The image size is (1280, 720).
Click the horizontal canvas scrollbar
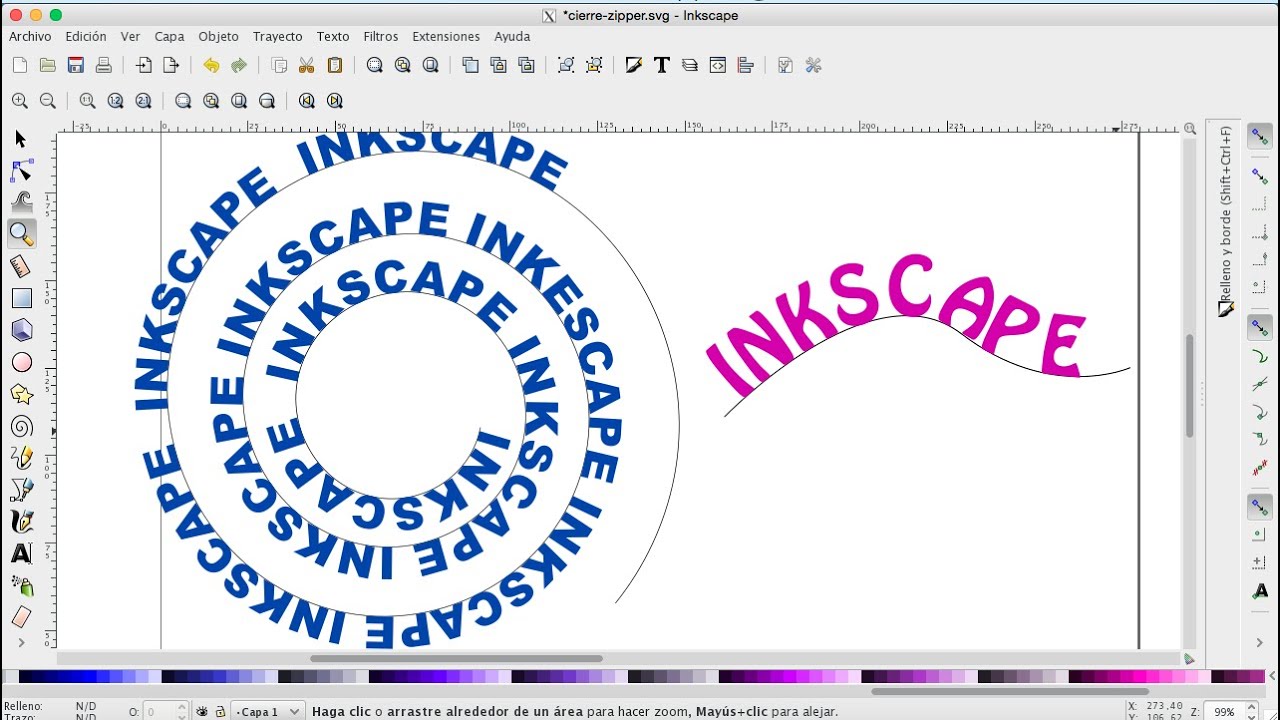[x=456, y=659]
